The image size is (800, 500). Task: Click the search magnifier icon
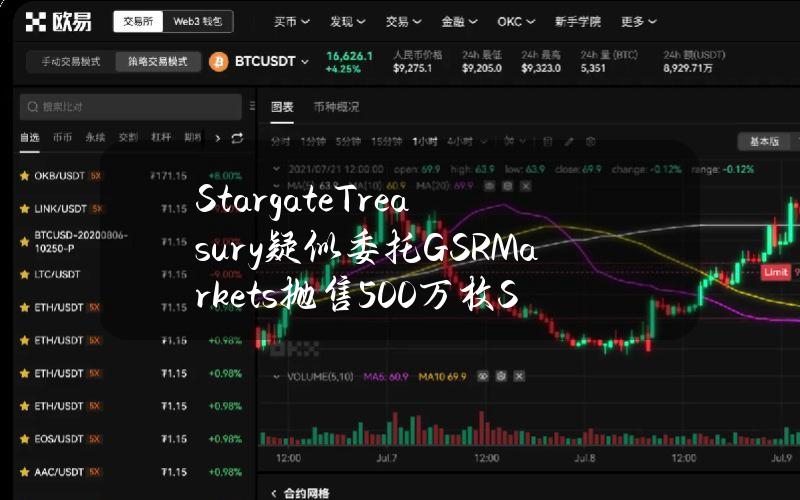[x=33, y=107]
